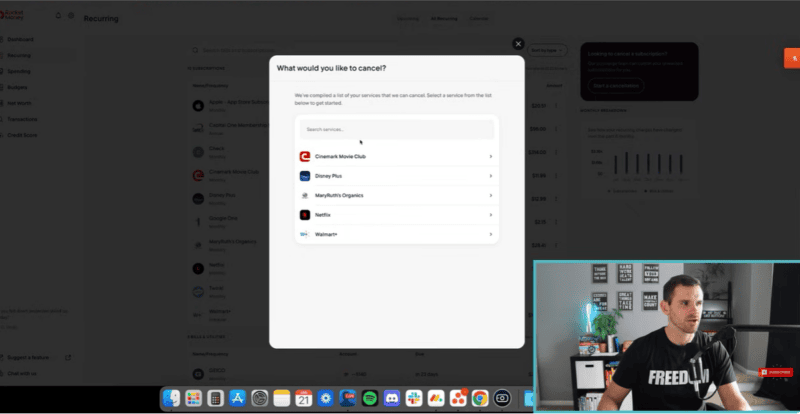Open Calendar from the dock
Viewport: 800px width, 414px height.
pyautogui.click(x=304, y=398)
